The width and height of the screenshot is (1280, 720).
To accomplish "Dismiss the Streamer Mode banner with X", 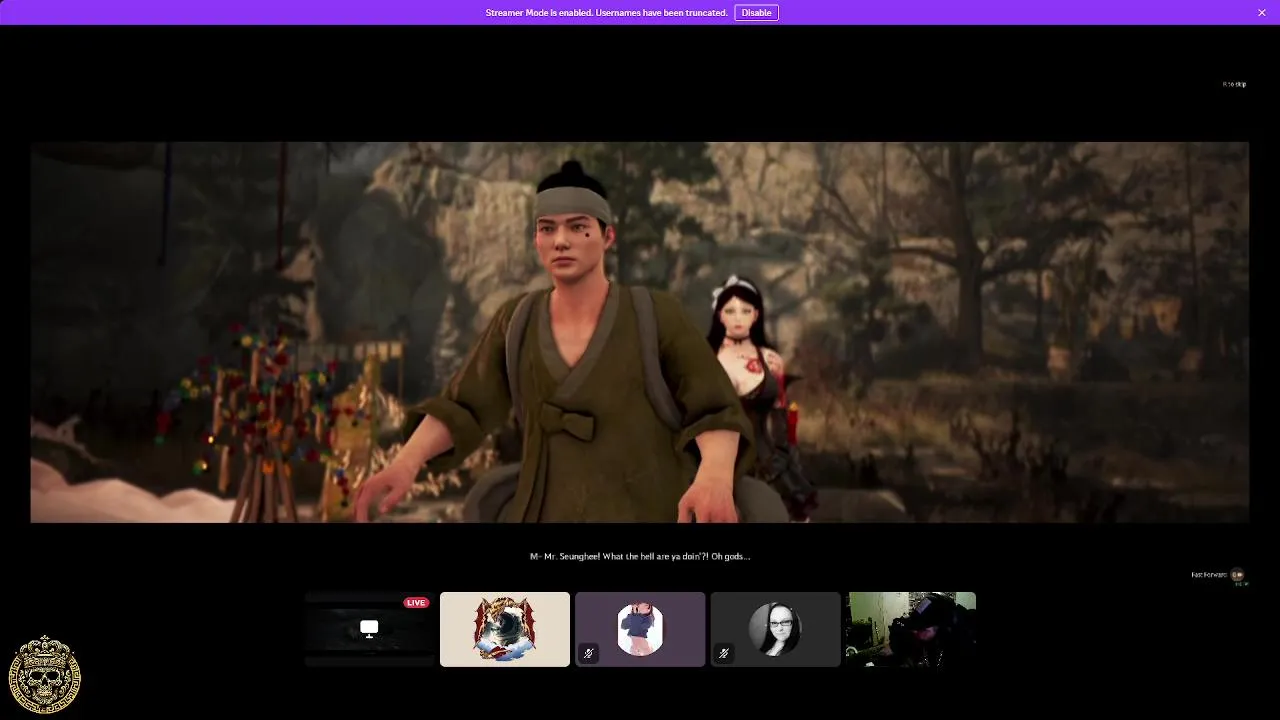I will point(1262,12).
